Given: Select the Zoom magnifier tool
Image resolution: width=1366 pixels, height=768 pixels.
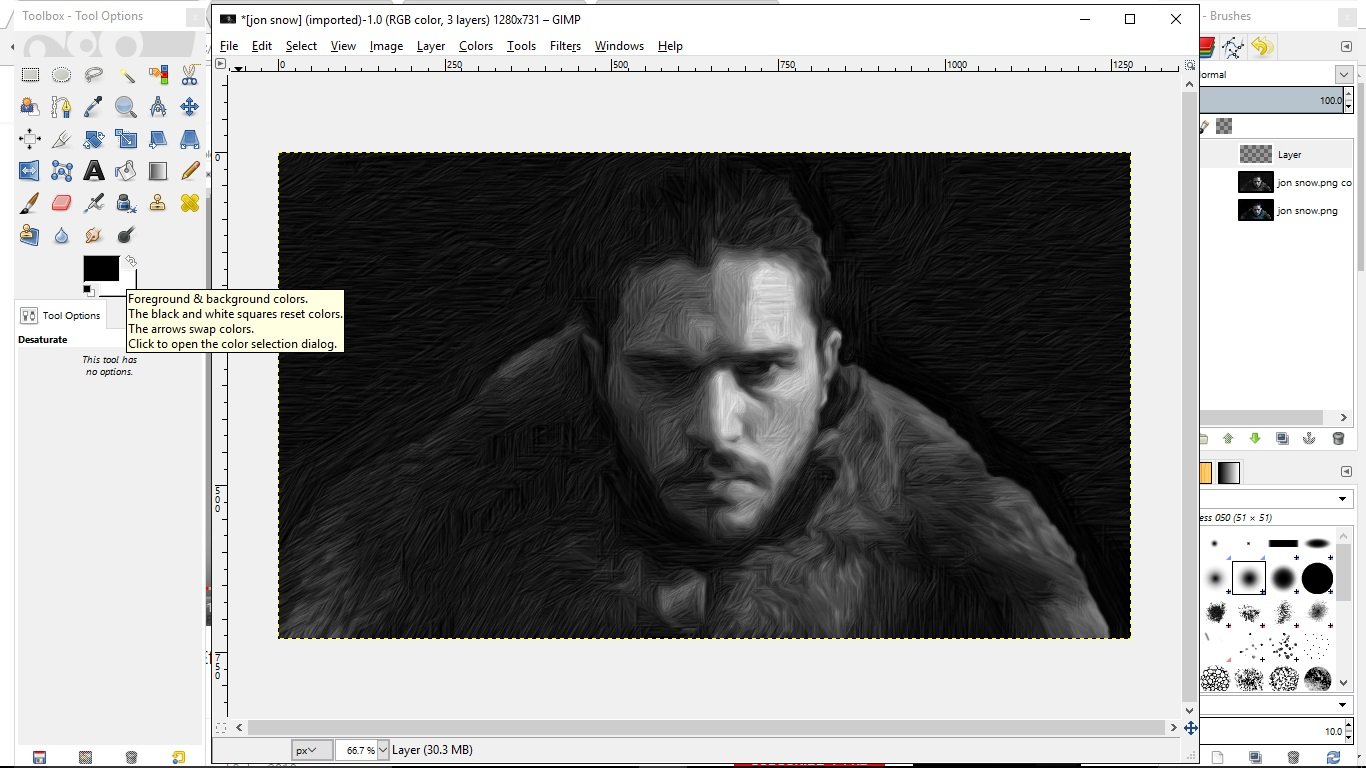Looking at the screenshot, I should (126, 107).
